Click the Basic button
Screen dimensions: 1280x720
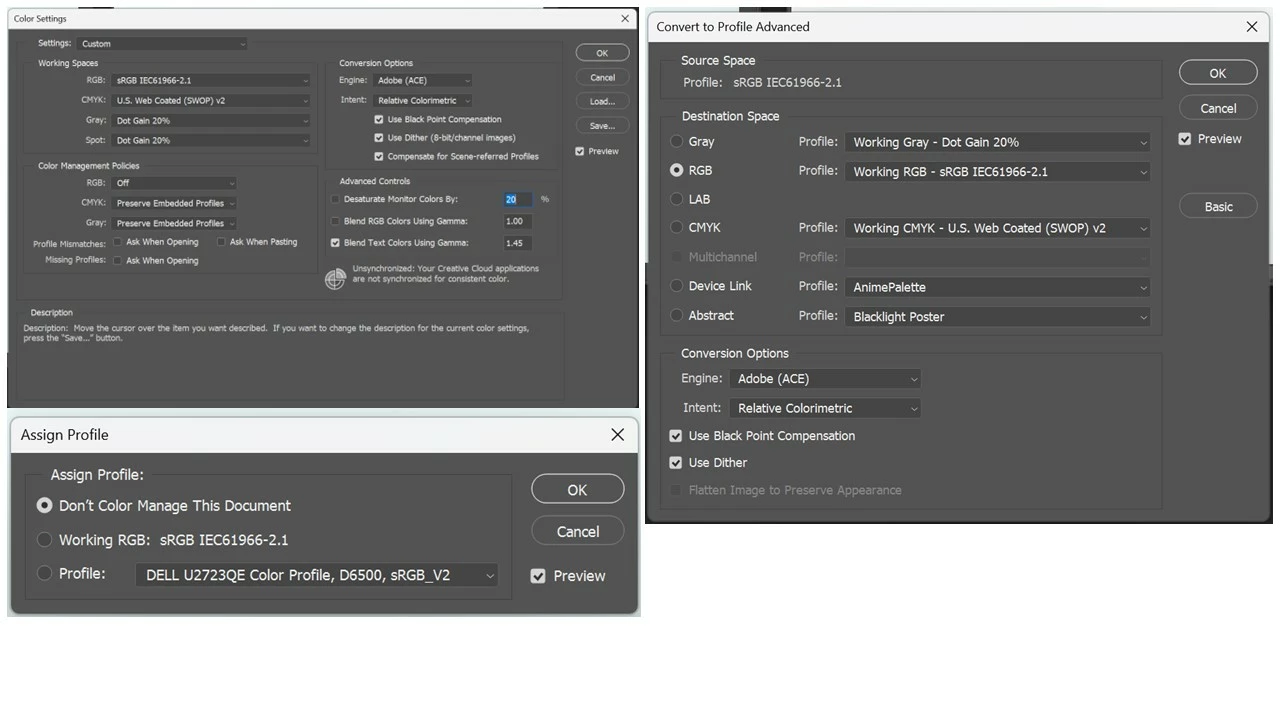(x=1217, y=206)
